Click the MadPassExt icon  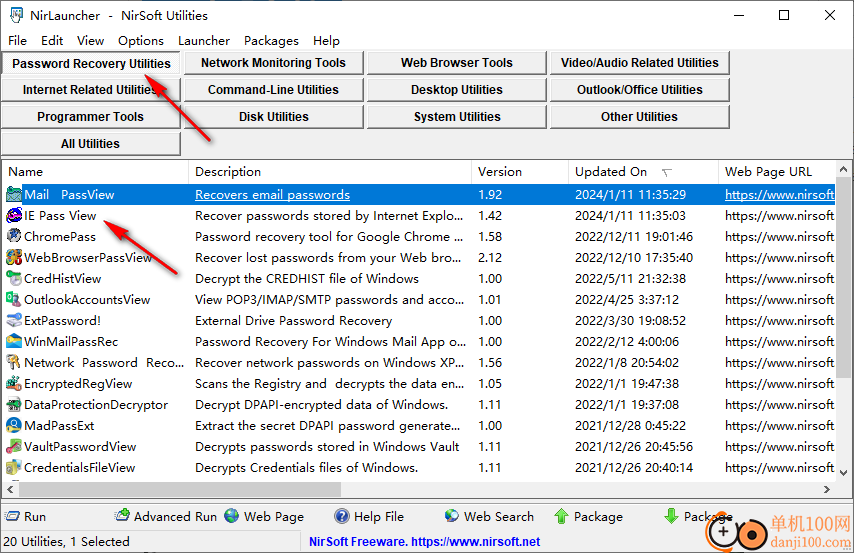pos(14,426)
